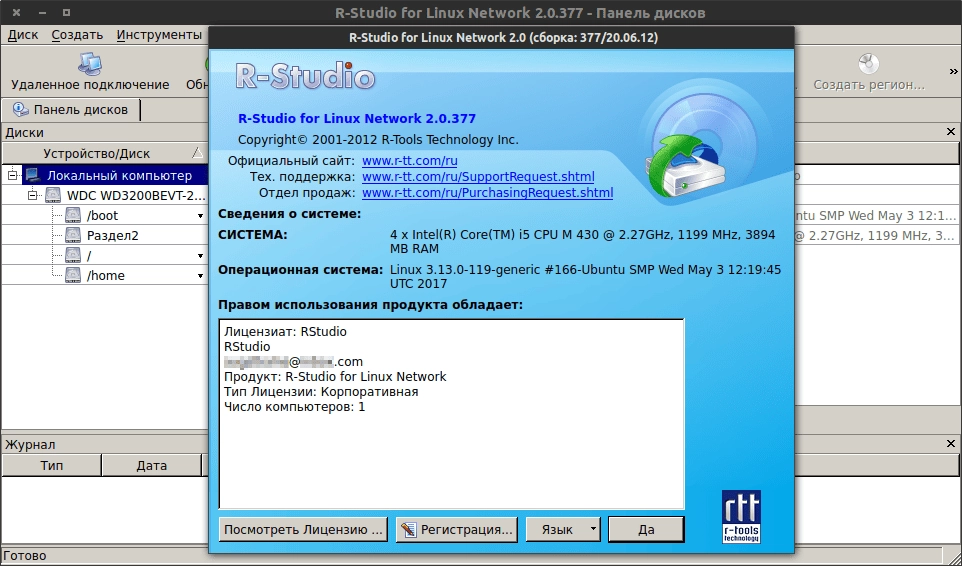Screen dimensions: 962x566
Task: Maximize the main R-Studio window
Action: tap(66, 12)
